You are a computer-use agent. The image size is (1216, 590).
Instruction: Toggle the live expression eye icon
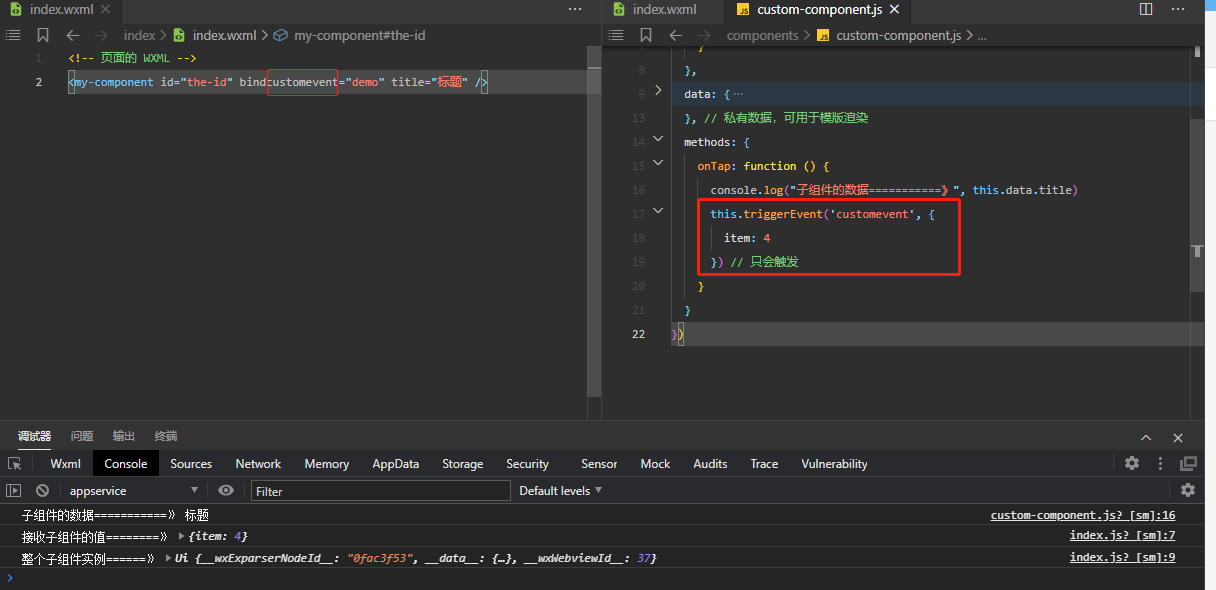pos(226,491)
